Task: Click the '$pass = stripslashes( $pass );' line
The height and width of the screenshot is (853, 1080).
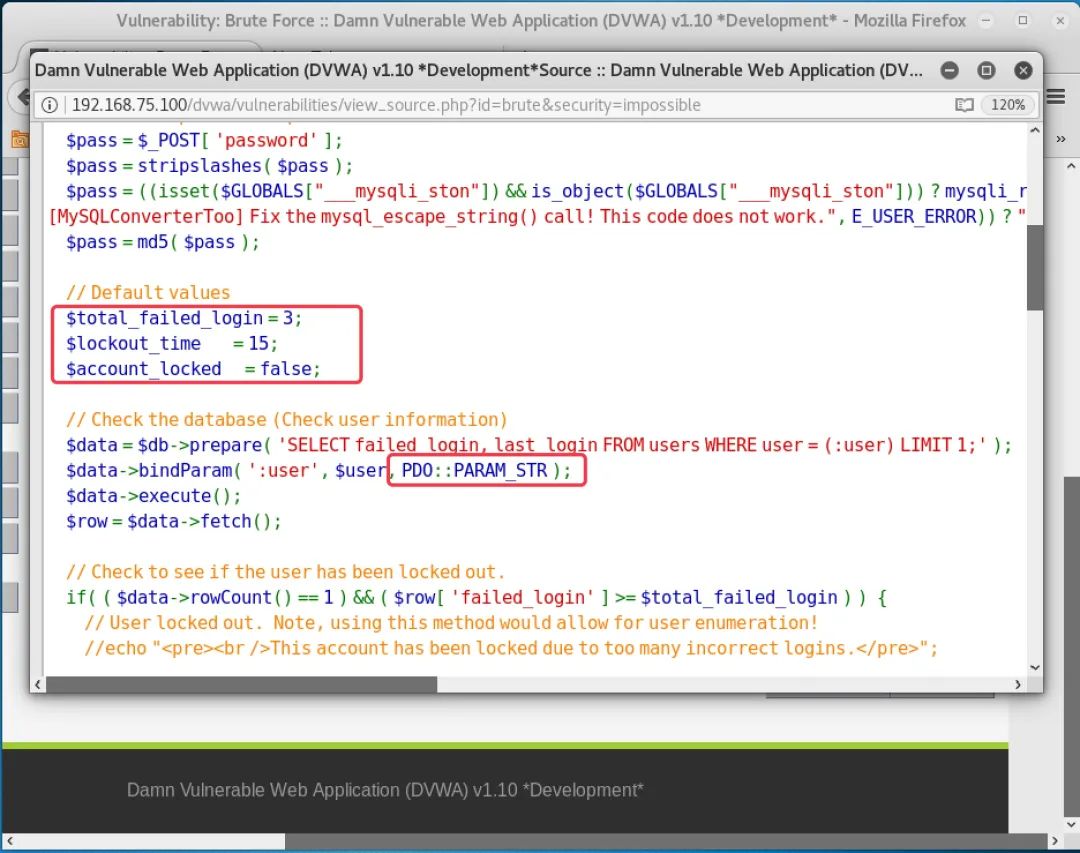Action: (209, 166)
